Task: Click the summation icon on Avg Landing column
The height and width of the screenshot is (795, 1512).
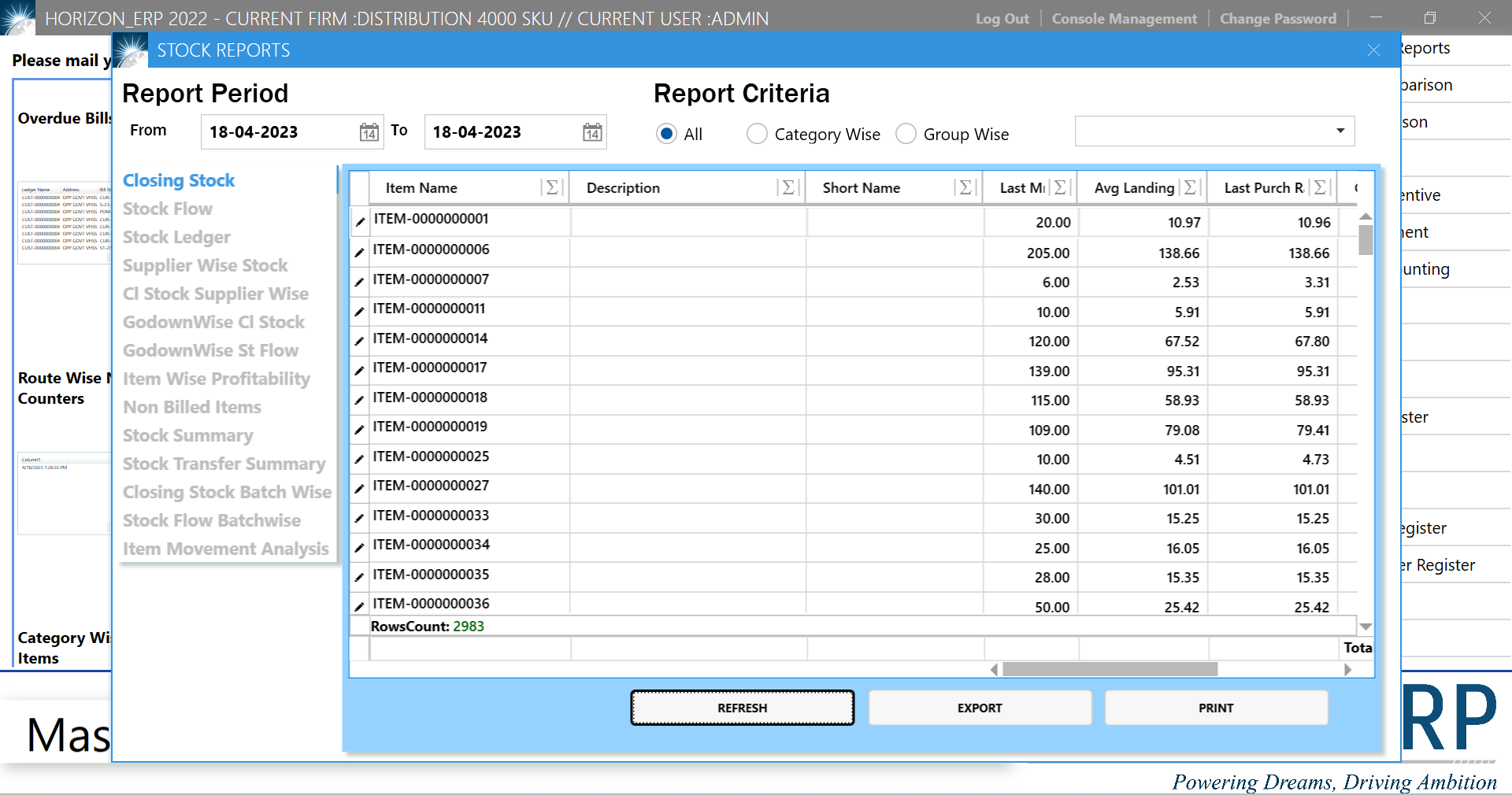Action: click(x=1190, y=187)
